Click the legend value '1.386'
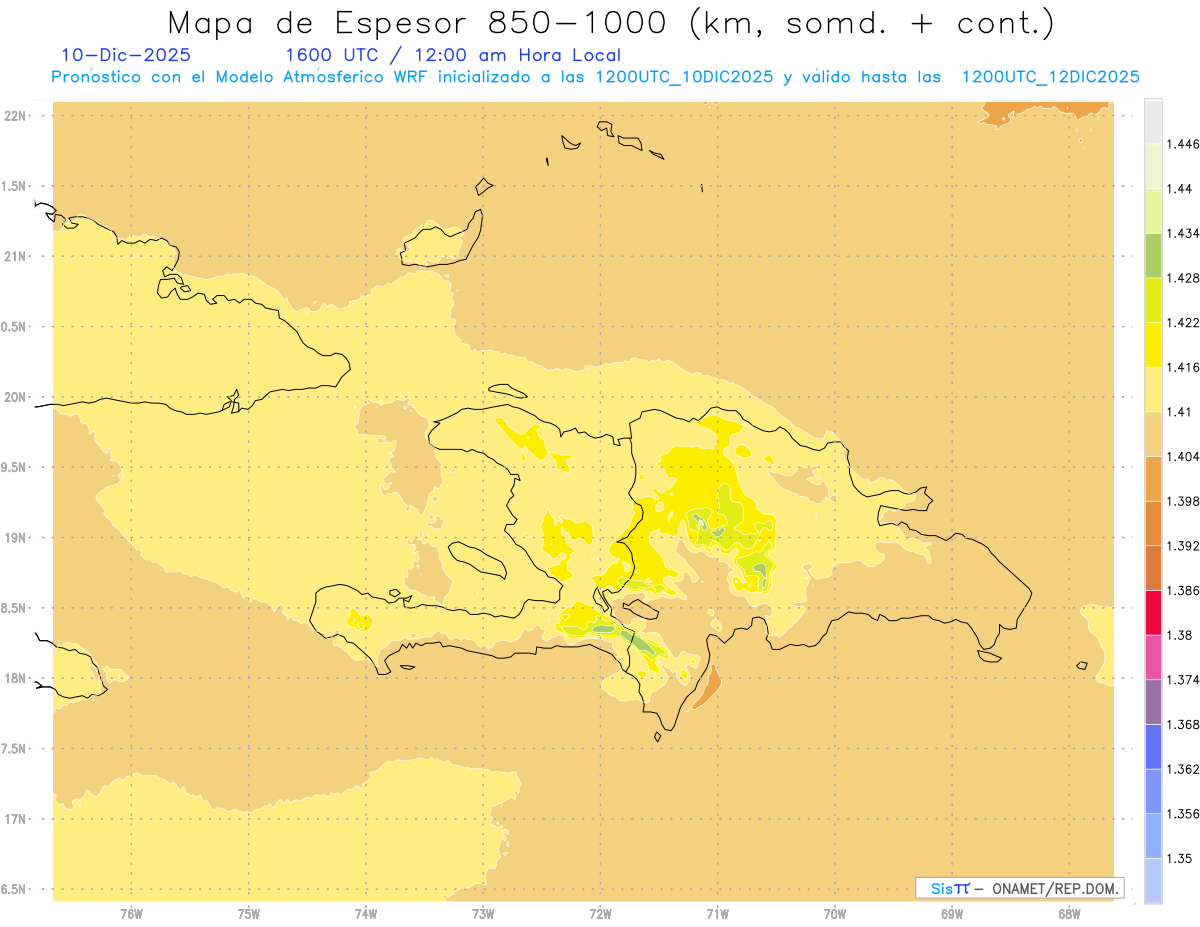1200x927 pixels. pyautogui.click(x=1184, y=590)
